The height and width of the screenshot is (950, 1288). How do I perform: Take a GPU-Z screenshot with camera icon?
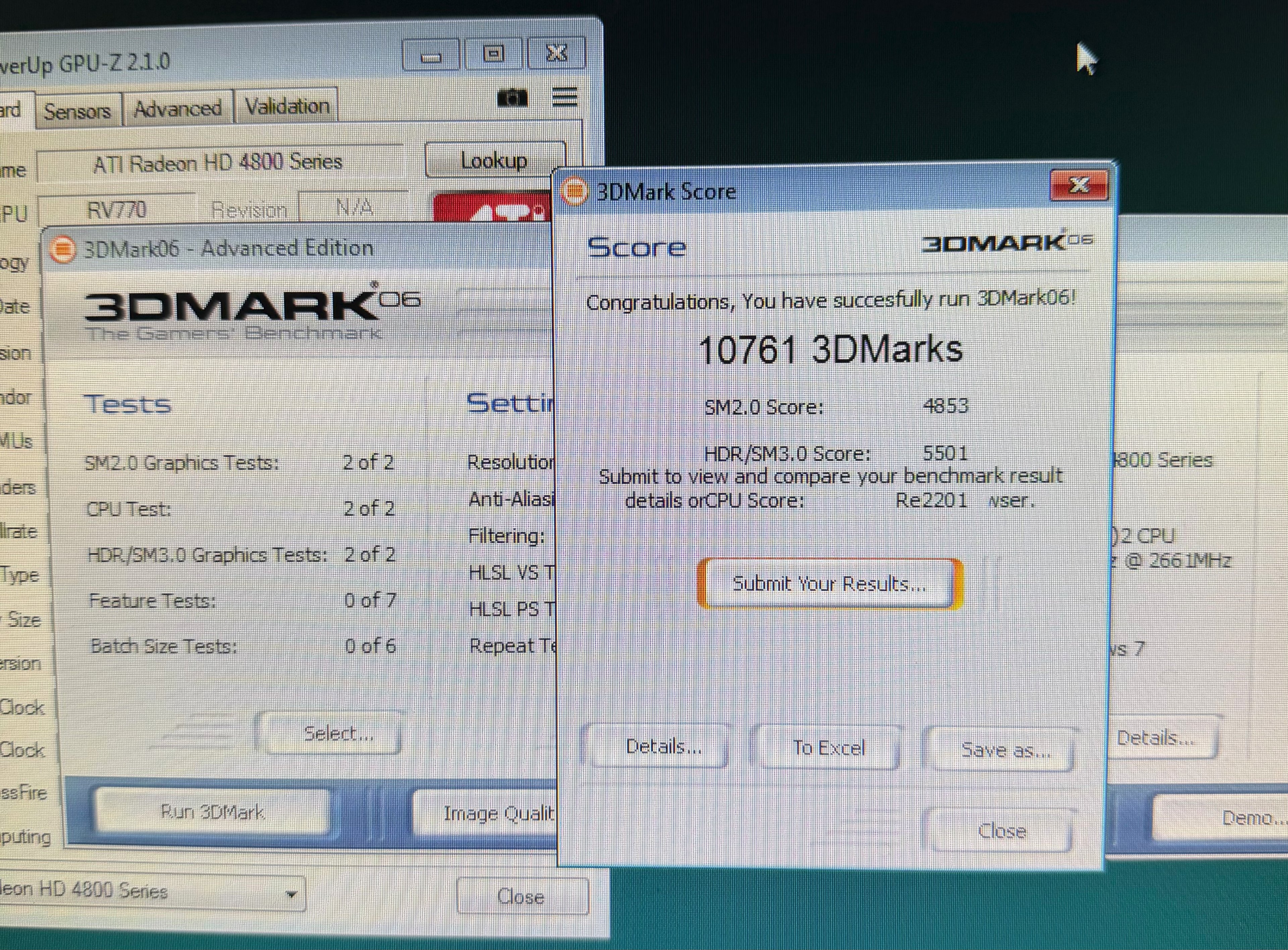click(512, 98)
